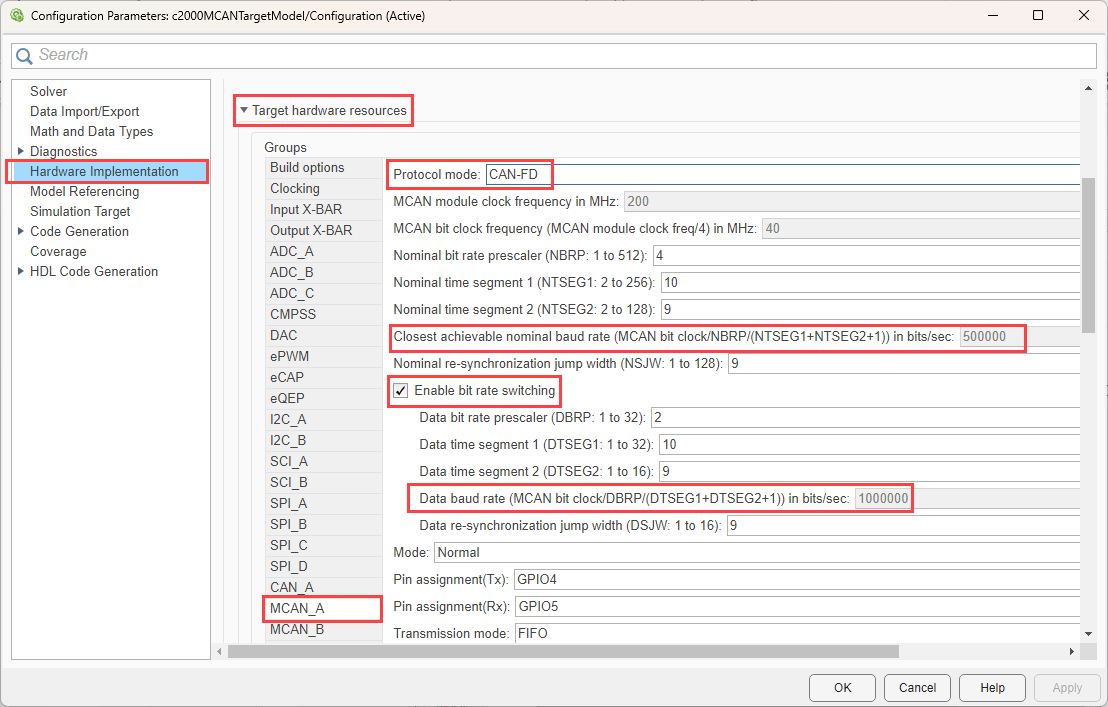
Task: Open the Transmission mode dropdown
Action: pos(795,633)
